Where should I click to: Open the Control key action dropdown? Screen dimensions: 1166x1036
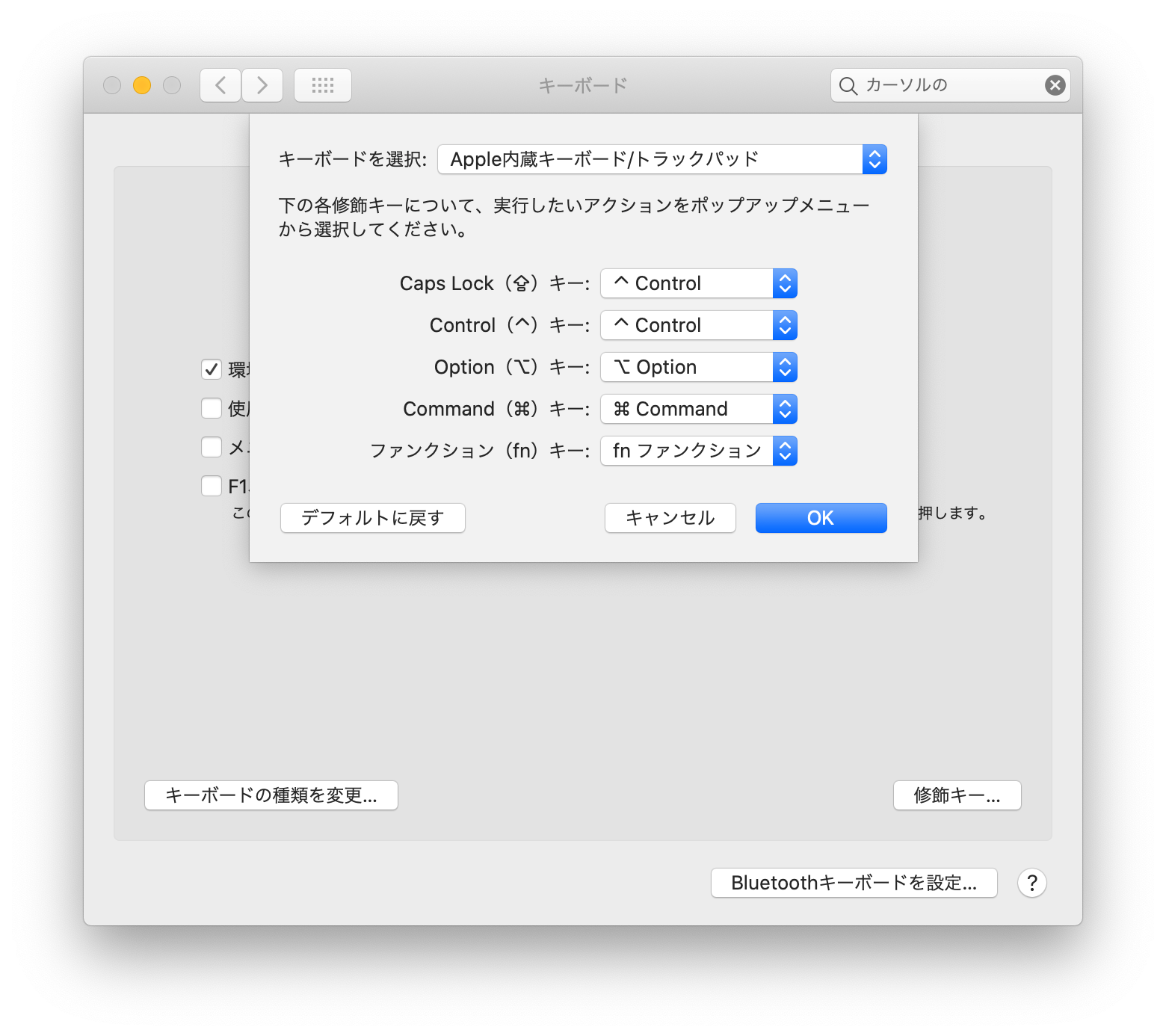click(x=699, y=325)
